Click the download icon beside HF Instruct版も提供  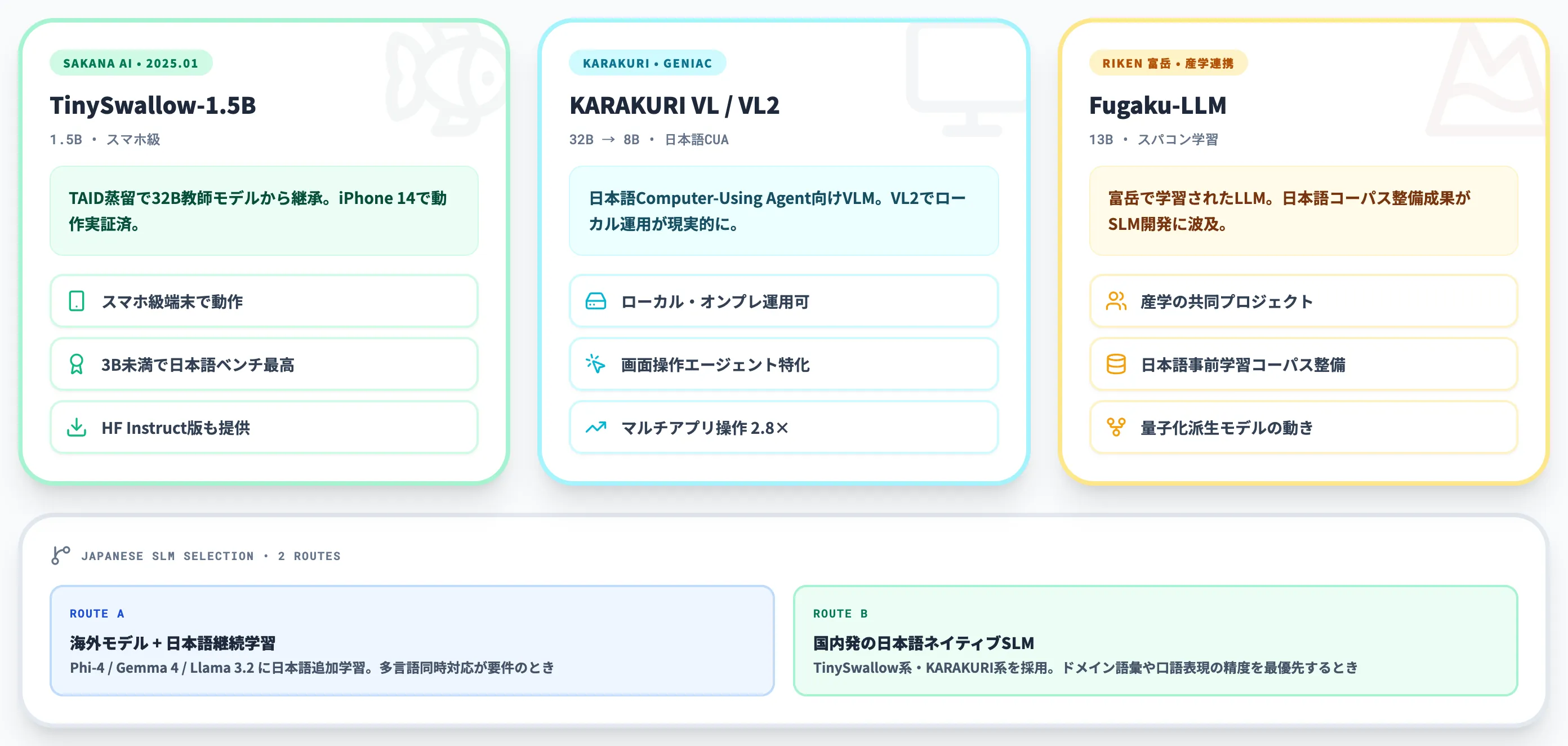(x=77, y=428)
